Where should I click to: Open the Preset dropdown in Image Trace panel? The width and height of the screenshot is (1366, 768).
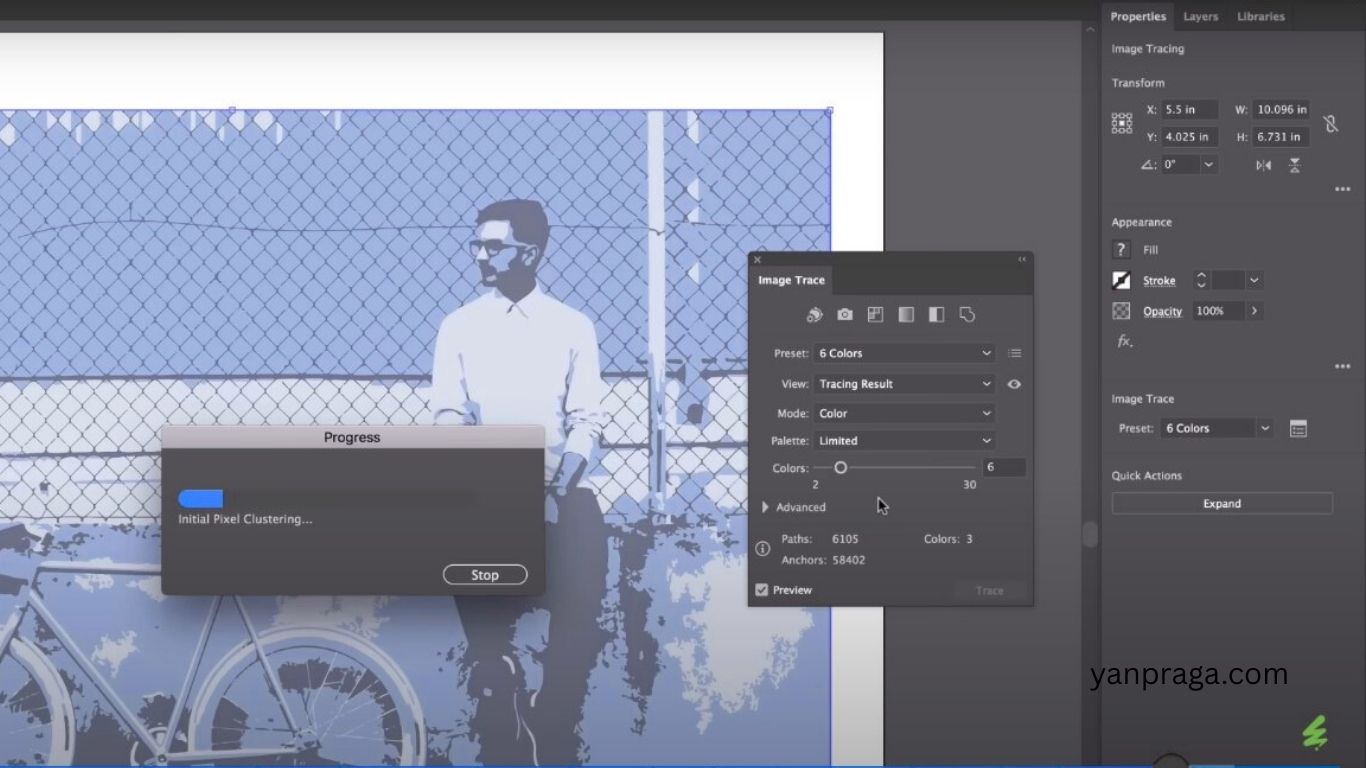tap(904, 353)
